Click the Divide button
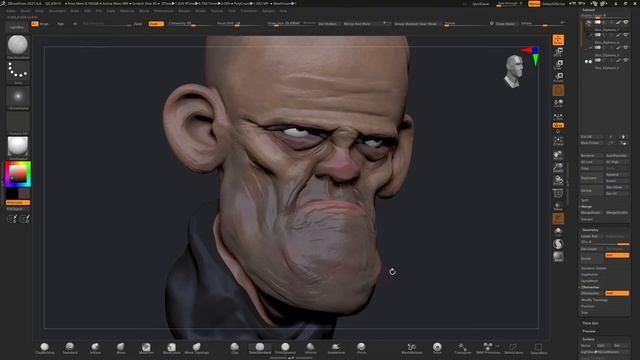This screenshot has height=360, width=640. coord(591,258)
